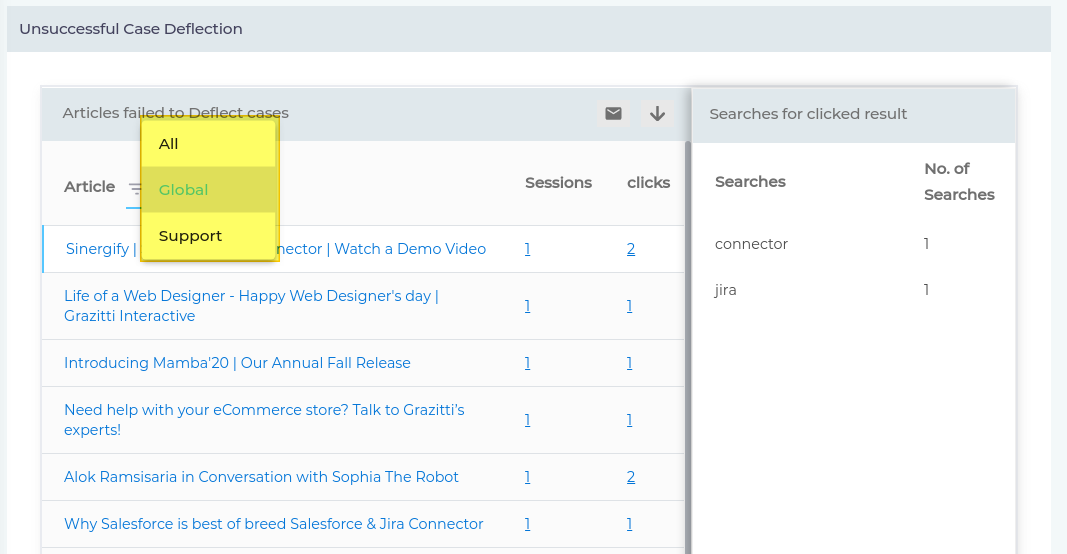Open the Article filter icon

click(x=135, y=188)
